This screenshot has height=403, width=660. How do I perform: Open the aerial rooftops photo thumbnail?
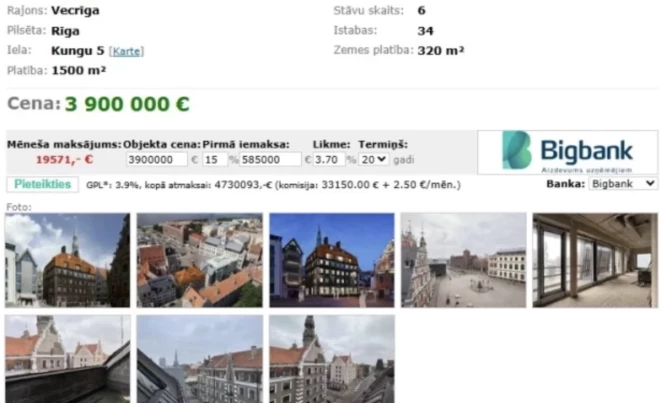(200, 260)
